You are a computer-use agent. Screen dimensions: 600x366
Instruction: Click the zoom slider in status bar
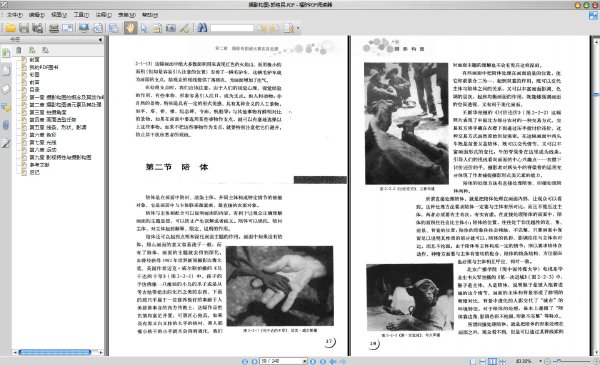(x=572, y=361)
